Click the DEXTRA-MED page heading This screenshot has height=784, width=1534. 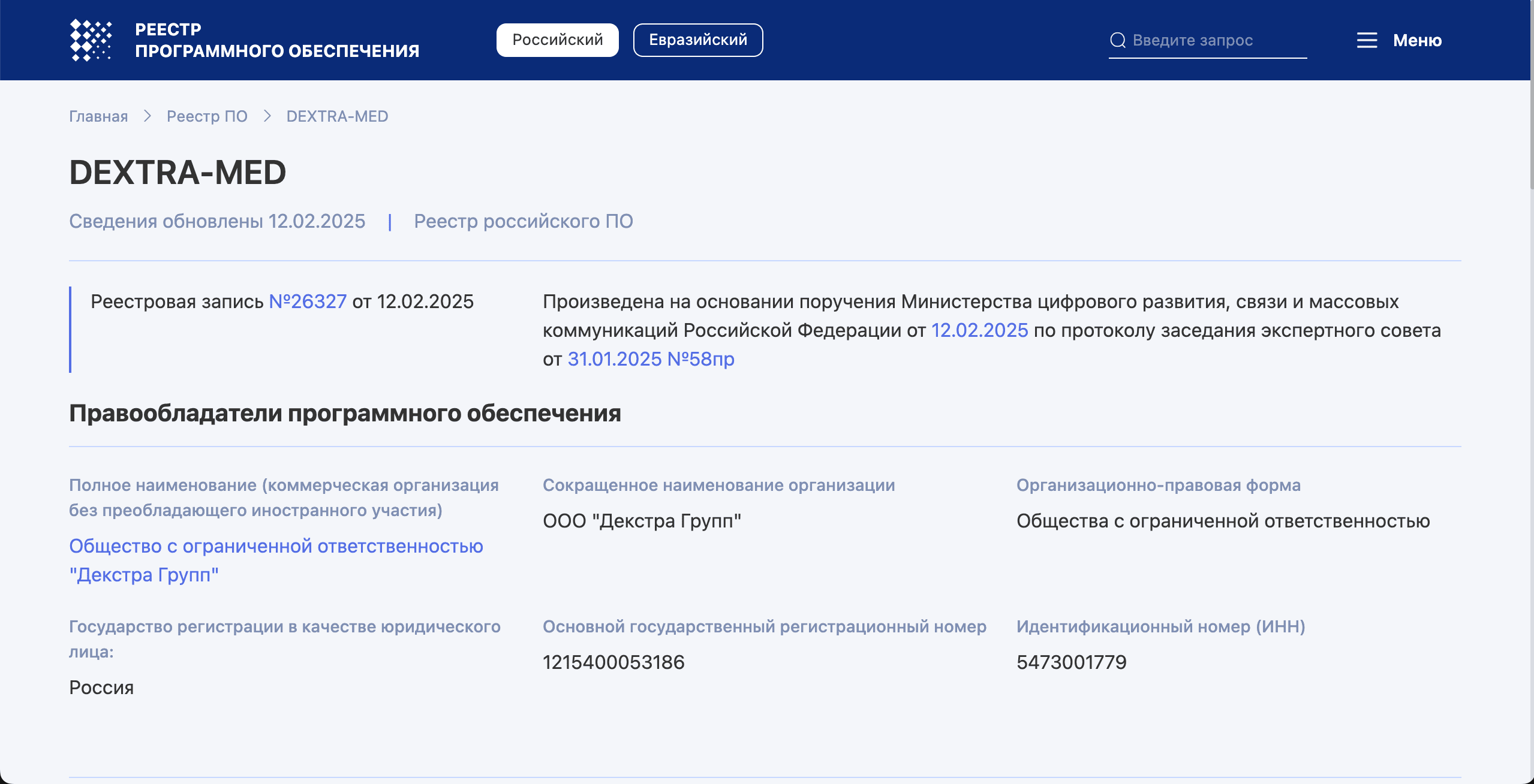(178, 173)
